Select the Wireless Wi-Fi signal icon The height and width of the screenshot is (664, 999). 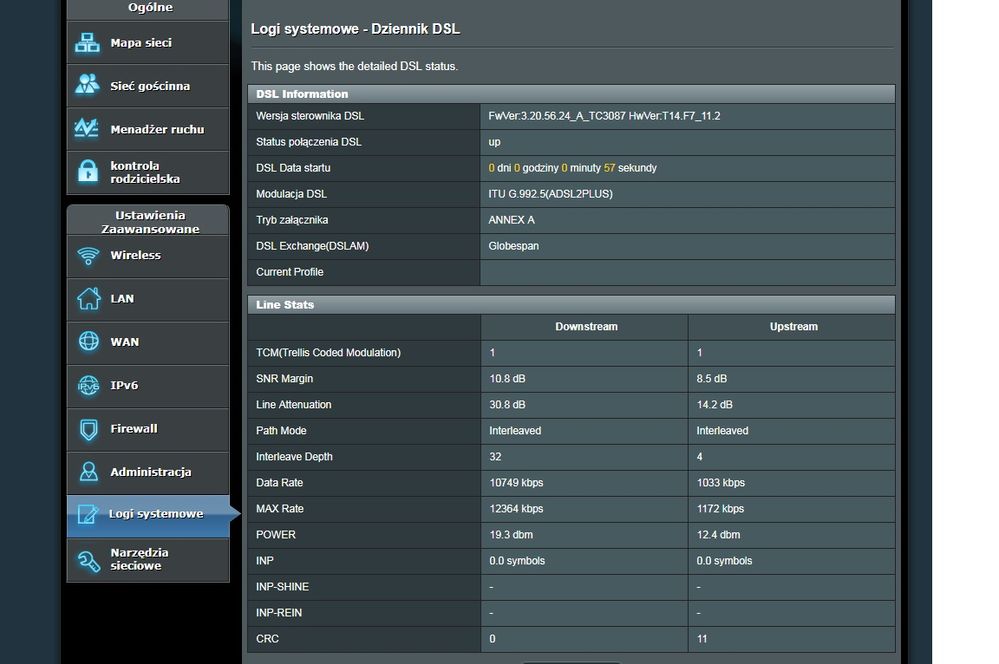pos(88,256)
